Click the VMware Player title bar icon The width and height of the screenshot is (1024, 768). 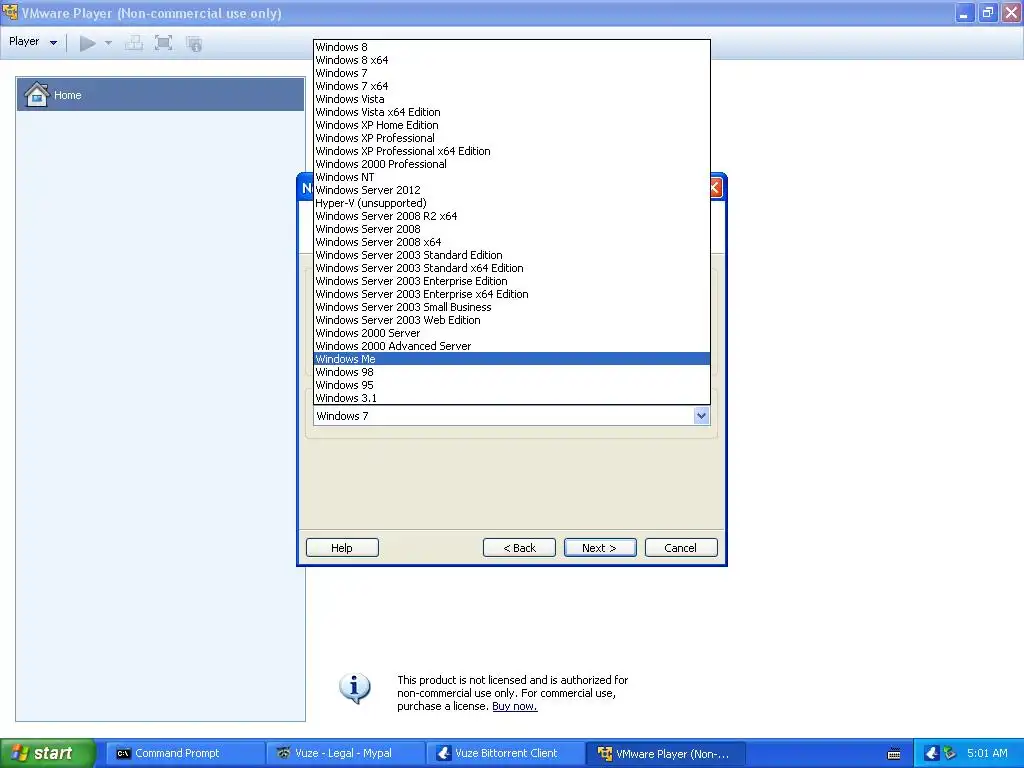click(10, 12)
